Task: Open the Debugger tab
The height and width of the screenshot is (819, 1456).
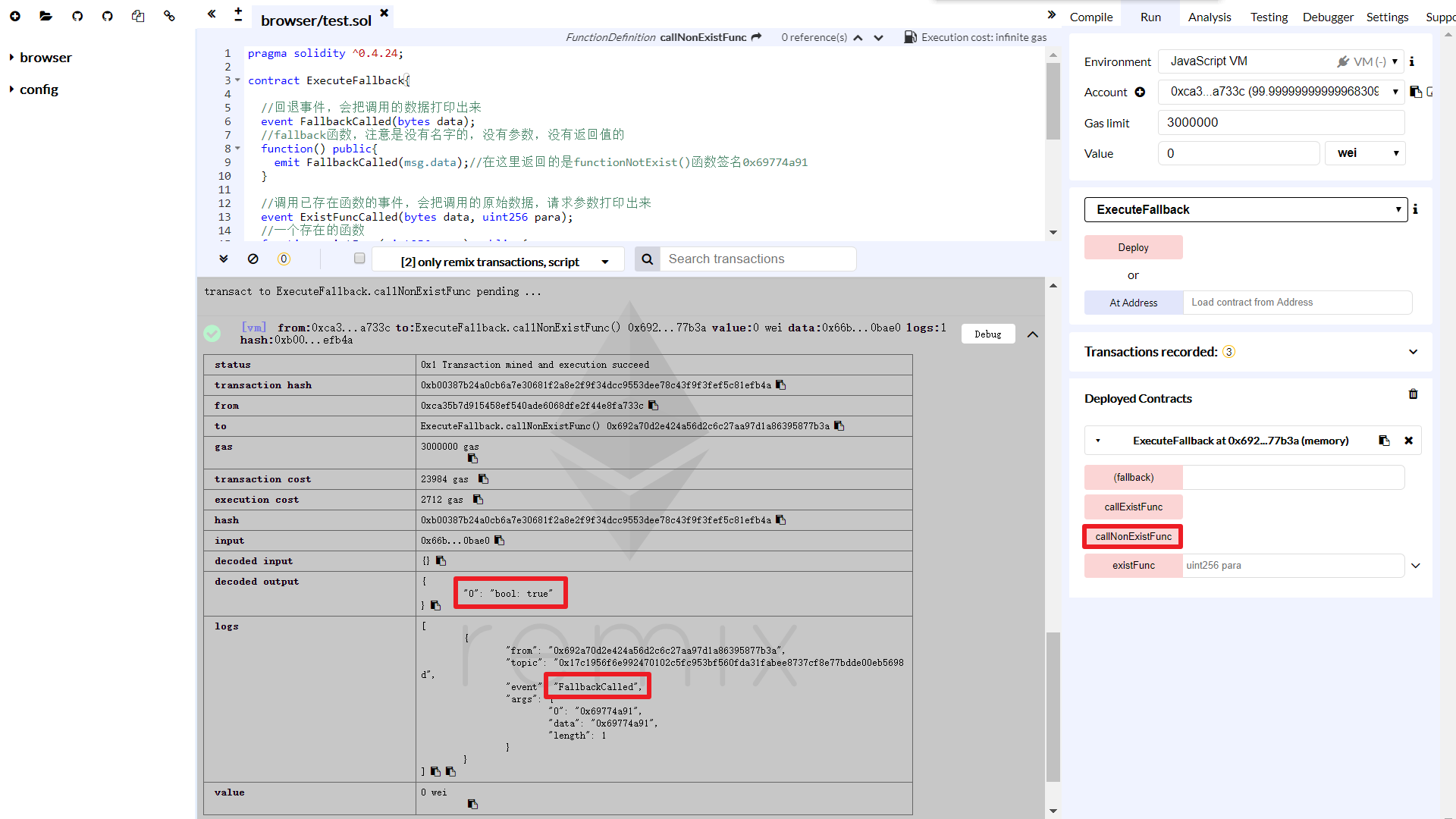Action: (1328, 17)
